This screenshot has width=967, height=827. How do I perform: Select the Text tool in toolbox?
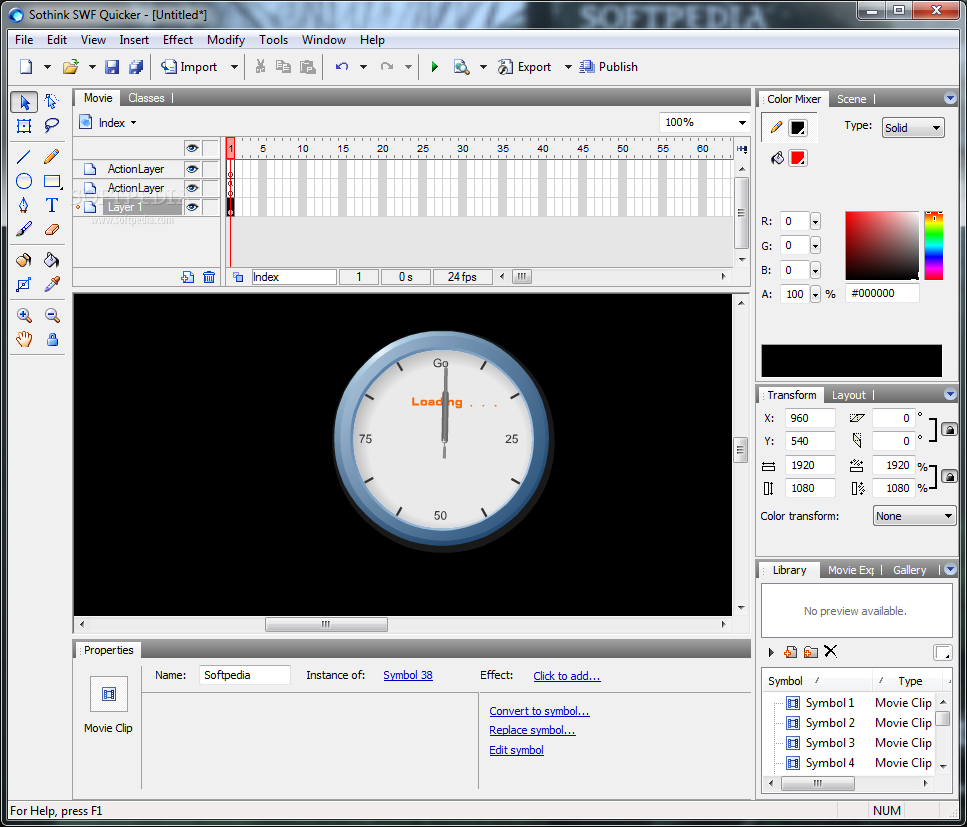point(52,205)
